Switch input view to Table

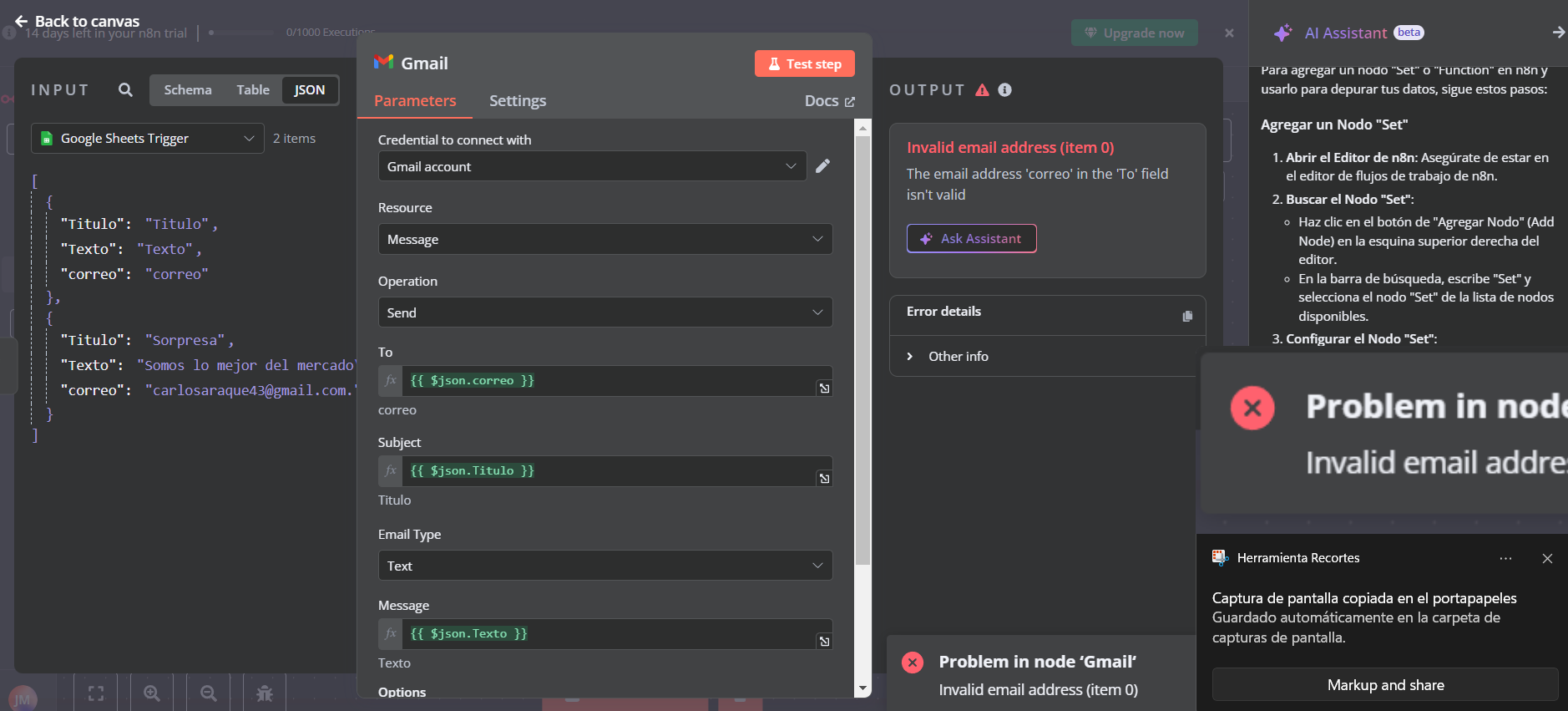tap(253, 89)
